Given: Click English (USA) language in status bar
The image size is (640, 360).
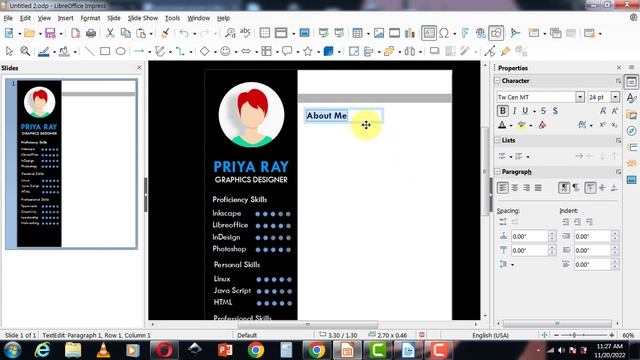Looking at the screenshot, I should tap(490, 335).
